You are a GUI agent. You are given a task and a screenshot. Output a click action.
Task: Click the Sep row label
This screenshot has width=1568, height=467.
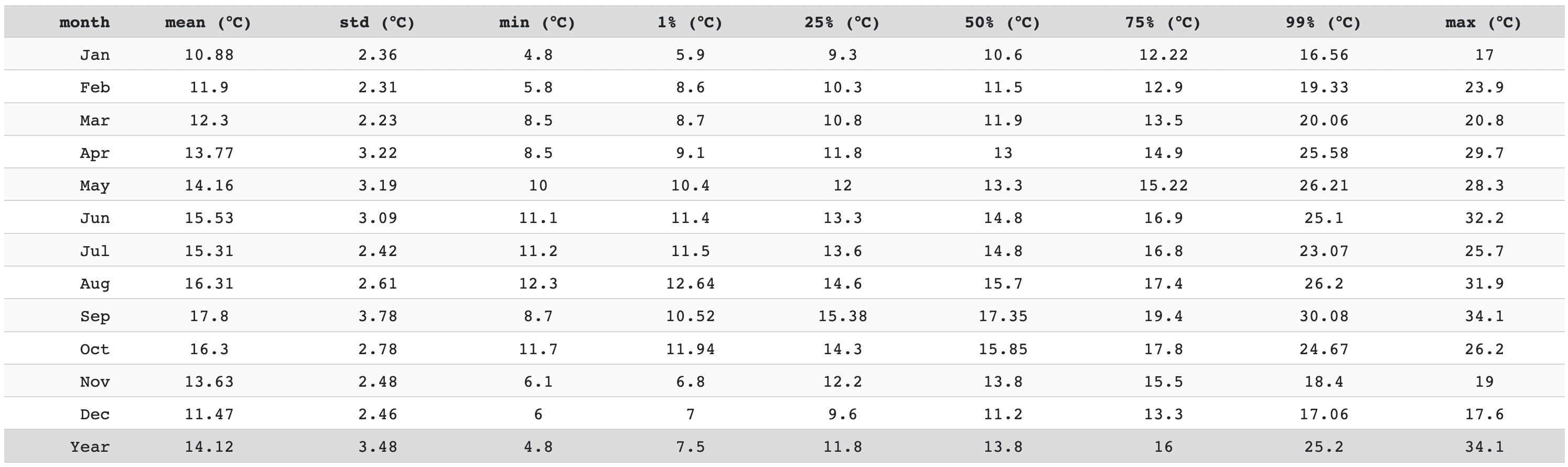(x=95, y=316)
